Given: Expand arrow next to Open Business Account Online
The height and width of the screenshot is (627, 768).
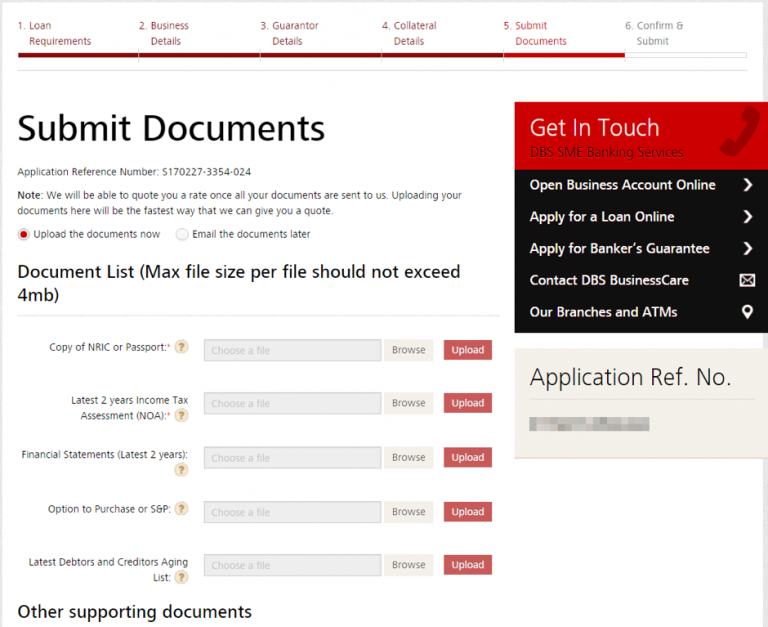Looking at the screenshot, I should point(747,185).
